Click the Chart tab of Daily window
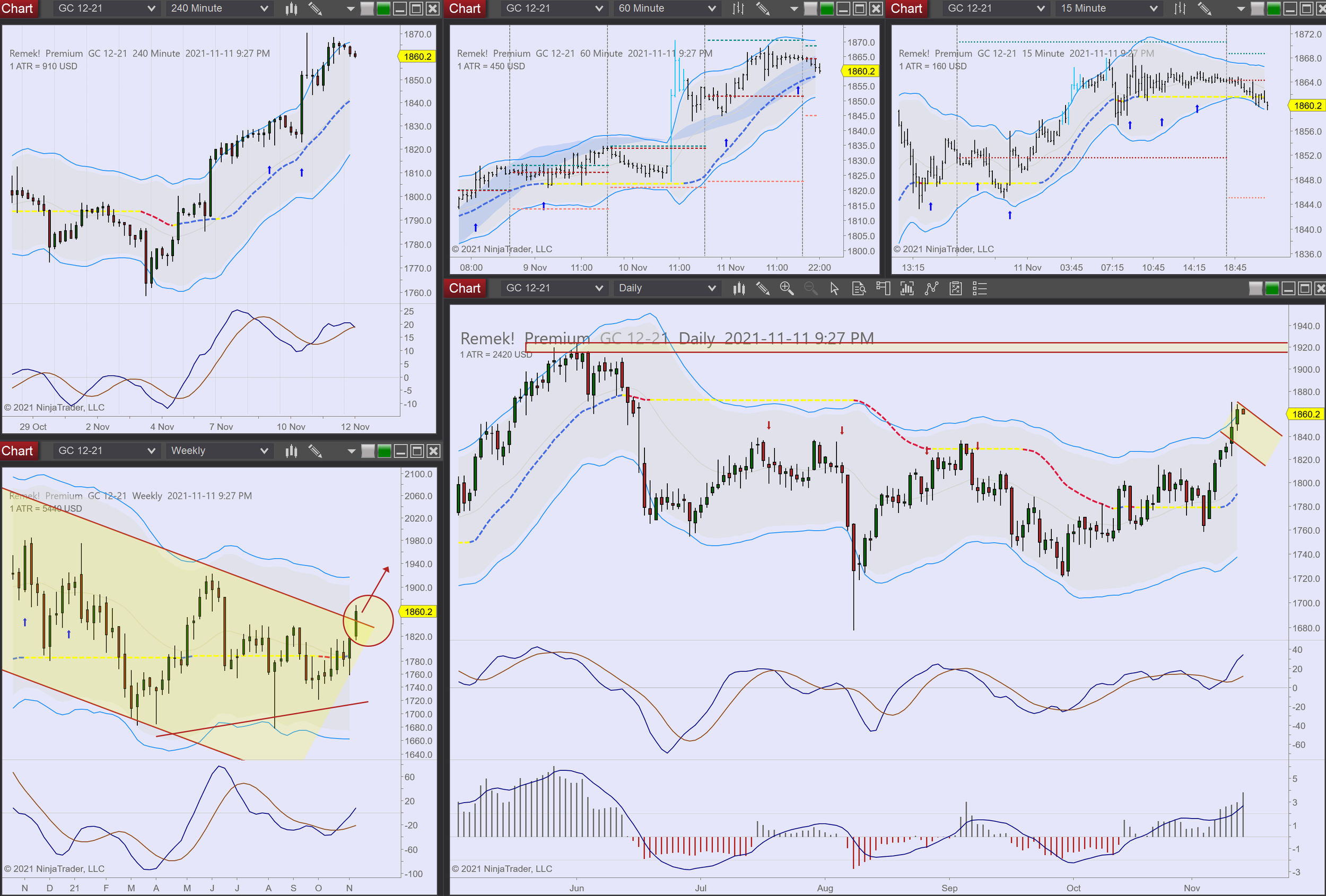The width and height of the screenshot is (1326, 896). pyautogui.click(x=465, y=288)
